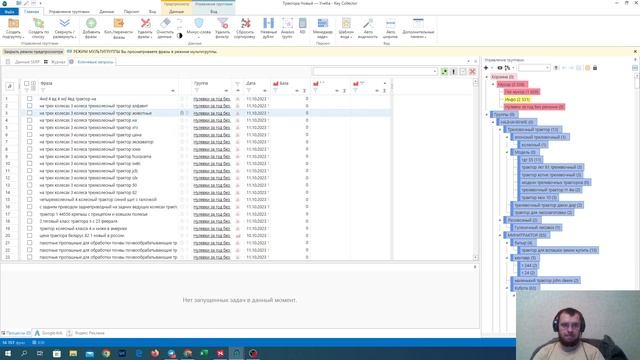Click the red X icon beside the search field
This screenshot has width=640, height=360.
pyautogui.click(x=472, y=72)
